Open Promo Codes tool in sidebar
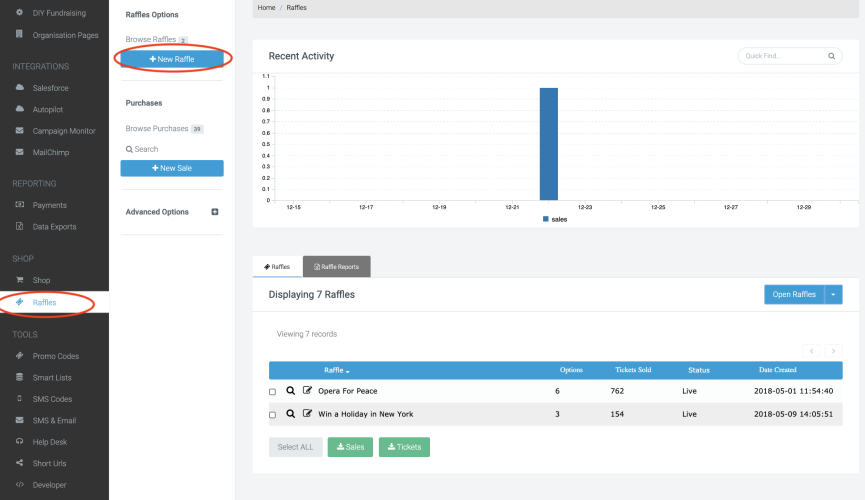The height and width of the screenshot is (500, 865). point(55,356)
